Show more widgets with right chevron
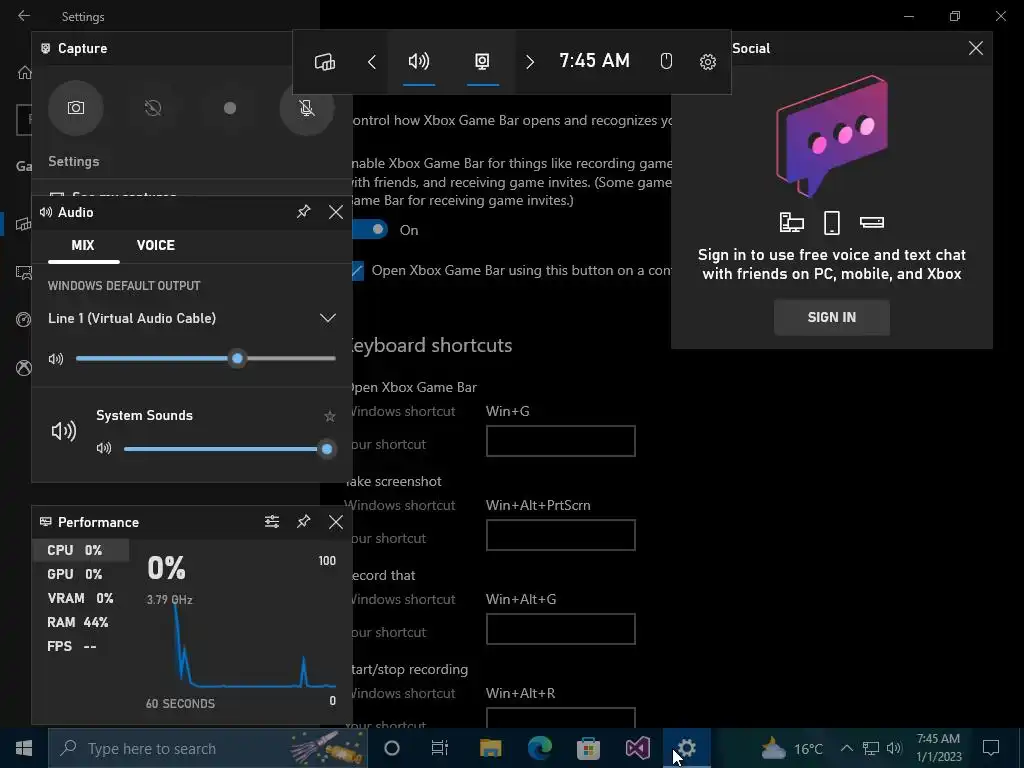This screenshot has width=1024, height=768. [530, 62]
